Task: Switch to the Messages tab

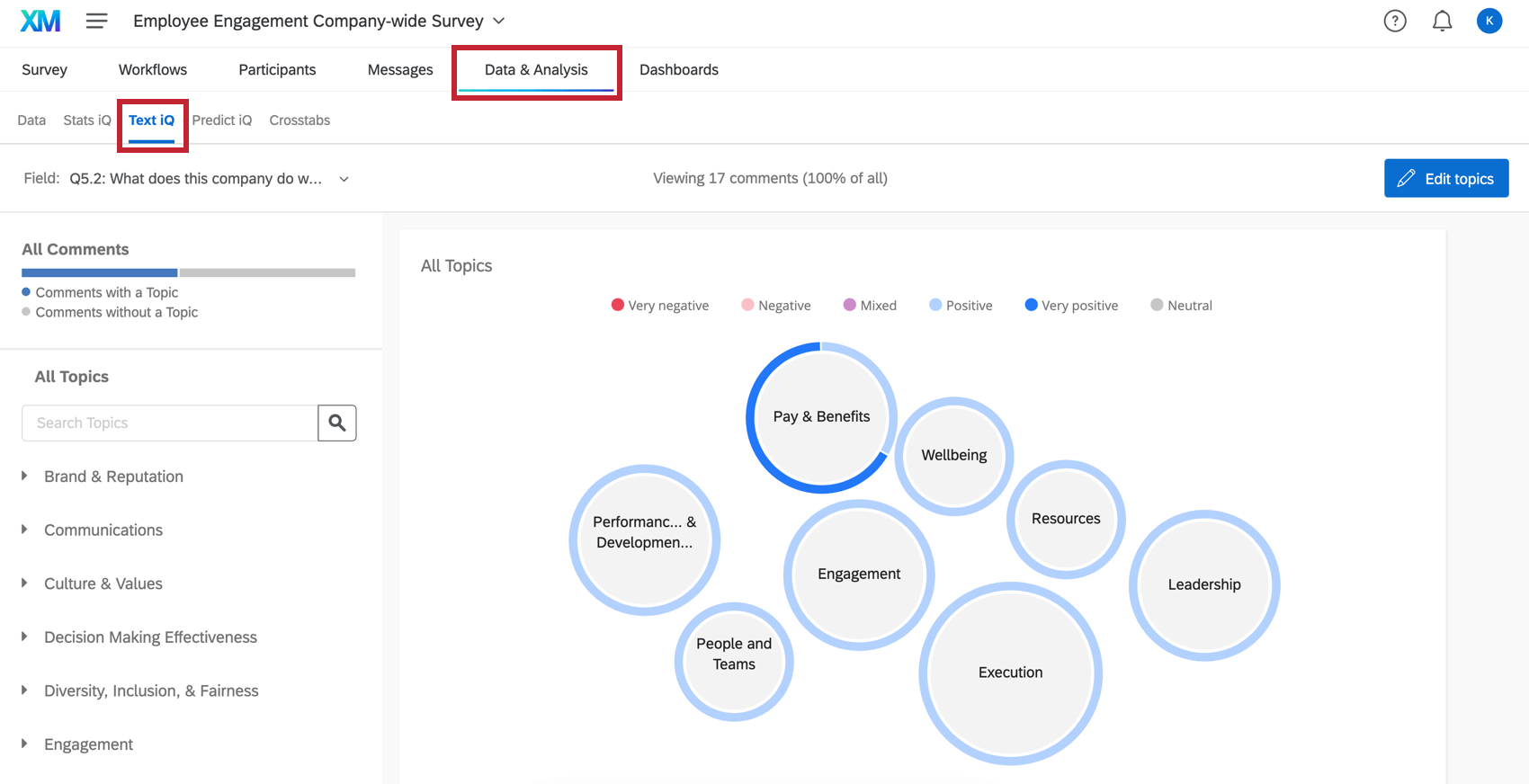Action: click(x=400, y=69)
